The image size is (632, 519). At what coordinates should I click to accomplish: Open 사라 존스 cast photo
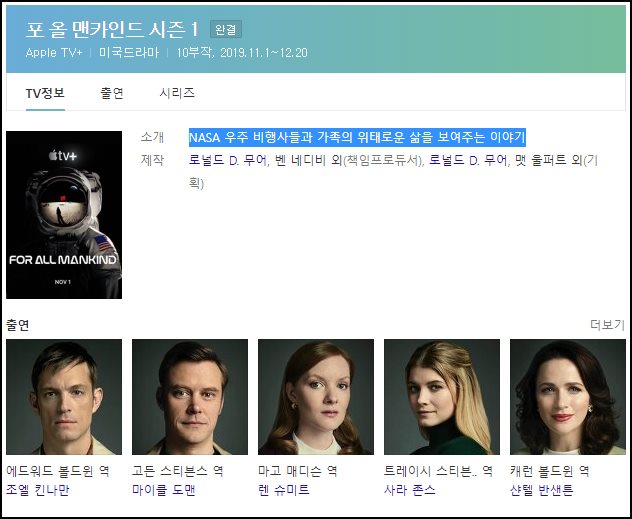point(442,397)
